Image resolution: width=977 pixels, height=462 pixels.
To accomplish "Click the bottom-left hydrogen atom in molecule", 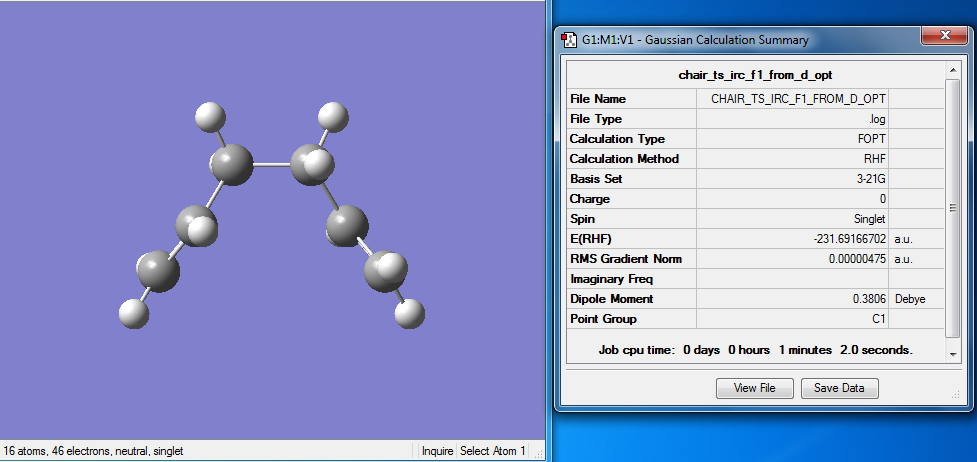I will pyautogui.click(x=134, y=314).
